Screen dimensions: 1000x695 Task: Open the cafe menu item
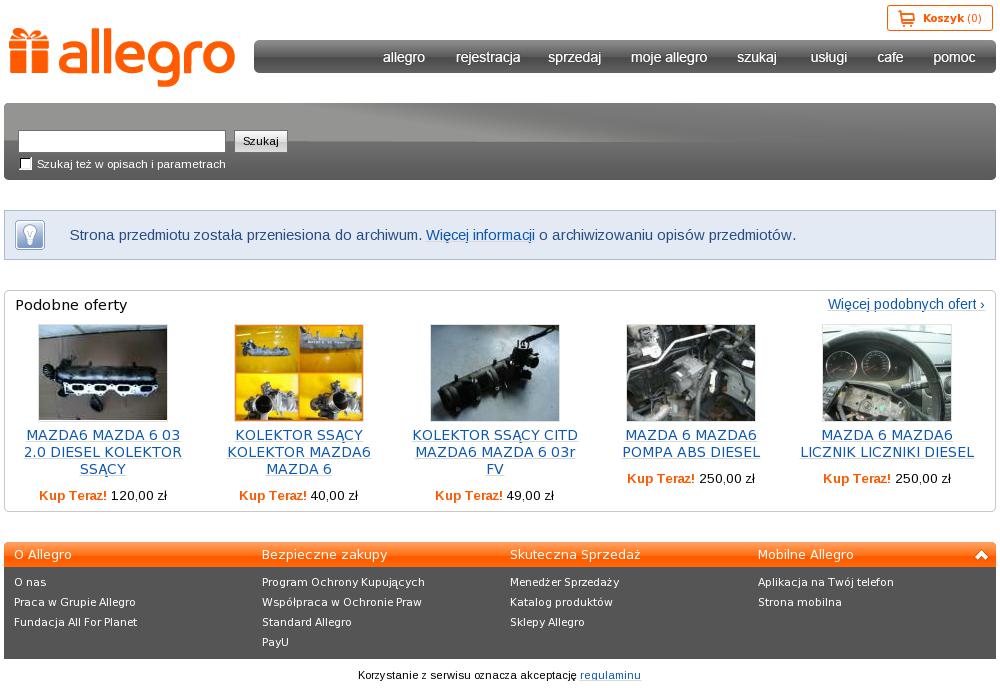pyautogui.click(x=890, y=57)
